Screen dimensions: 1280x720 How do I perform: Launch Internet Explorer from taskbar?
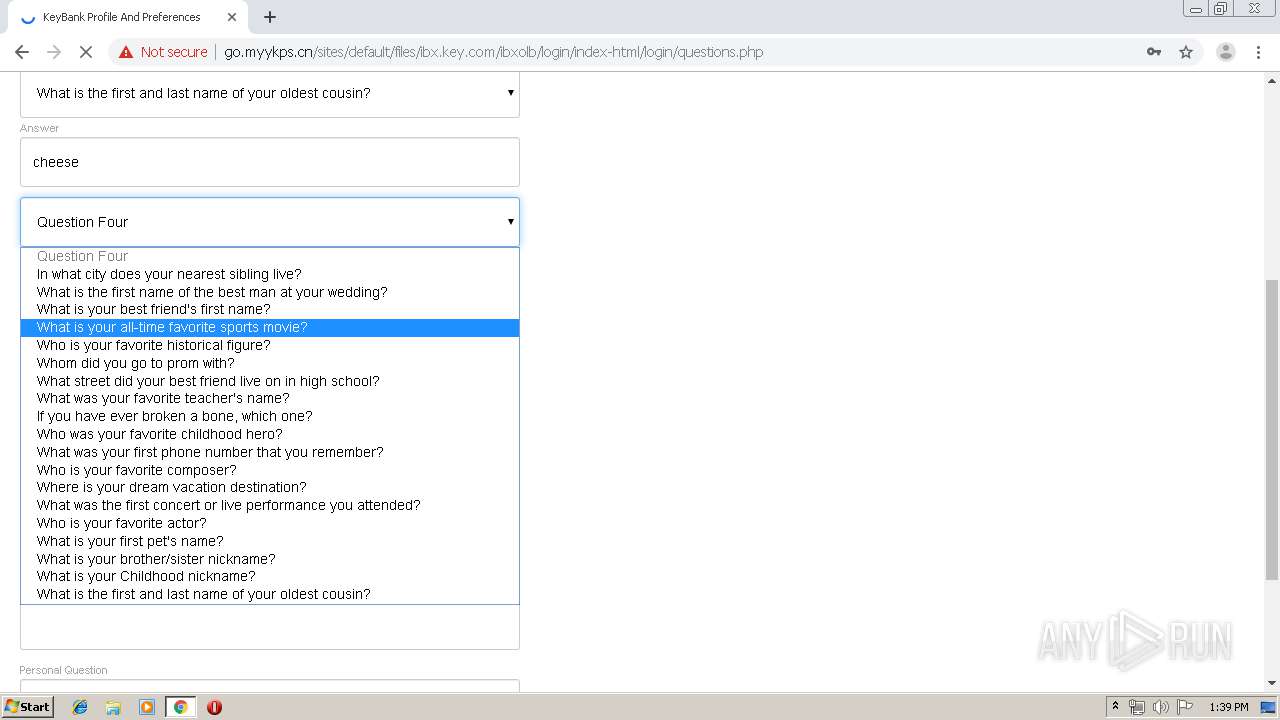click(80, 707)
